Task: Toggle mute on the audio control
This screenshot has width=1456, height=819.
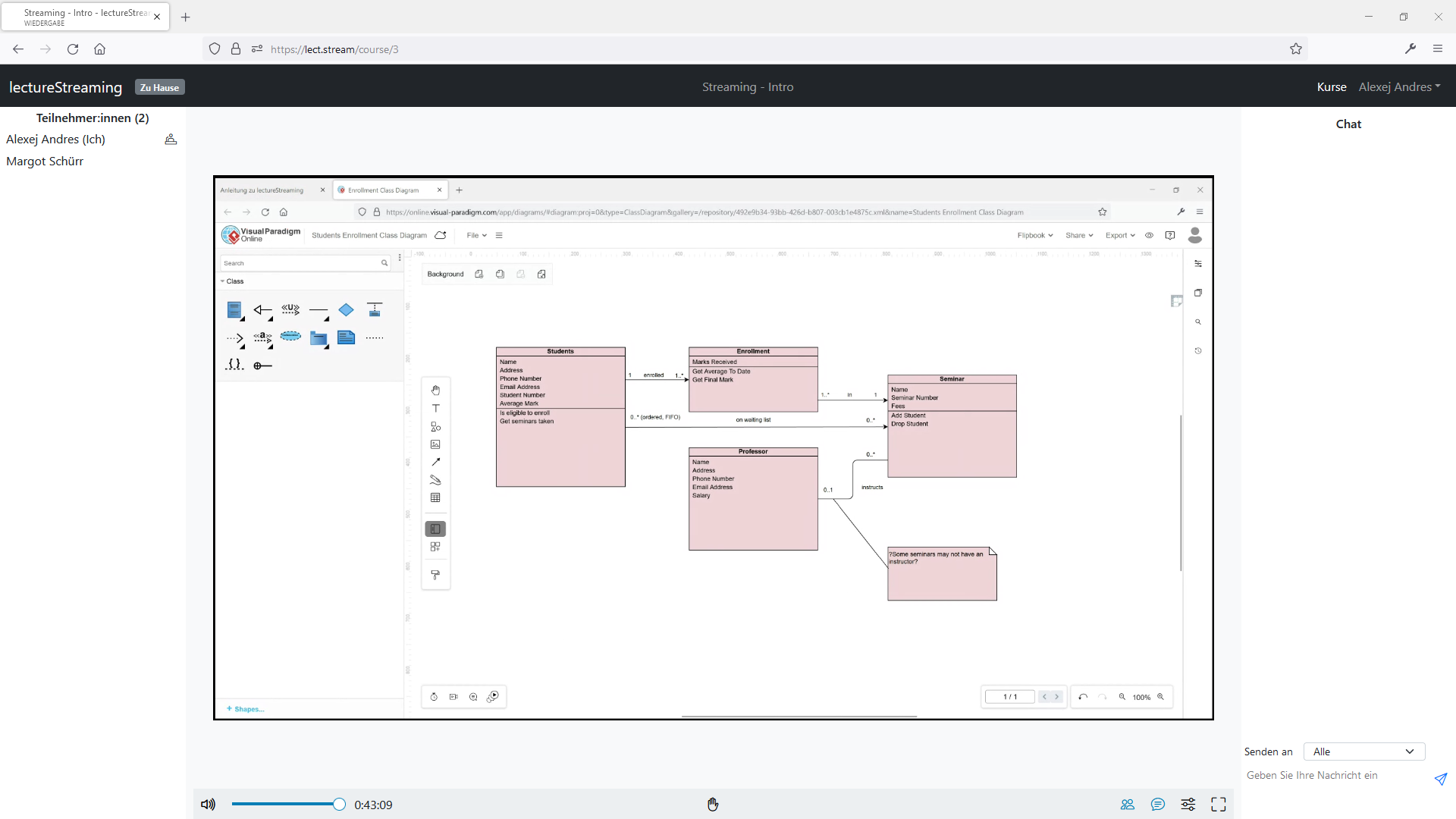Action: tap(208, 805)
